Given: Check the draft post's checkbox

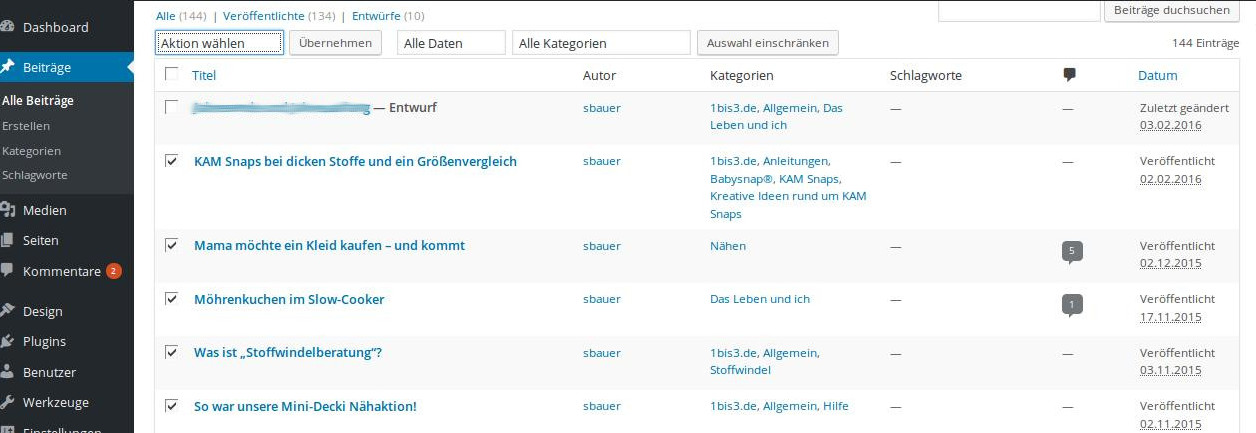Looking at the screenshot, I should tap(172, 107).
